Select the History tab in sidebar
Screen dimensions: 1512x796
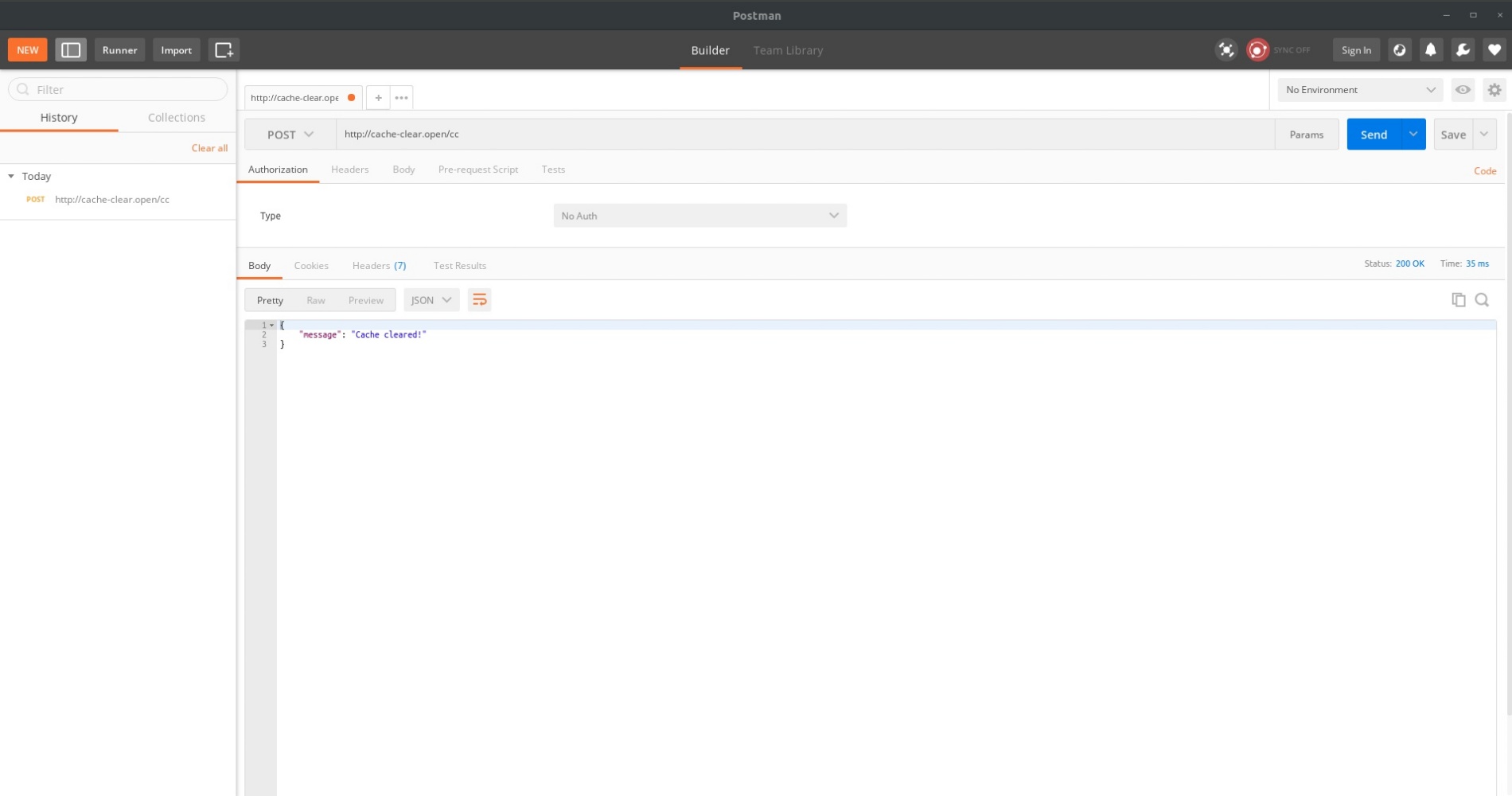click(x=59, y=117)
